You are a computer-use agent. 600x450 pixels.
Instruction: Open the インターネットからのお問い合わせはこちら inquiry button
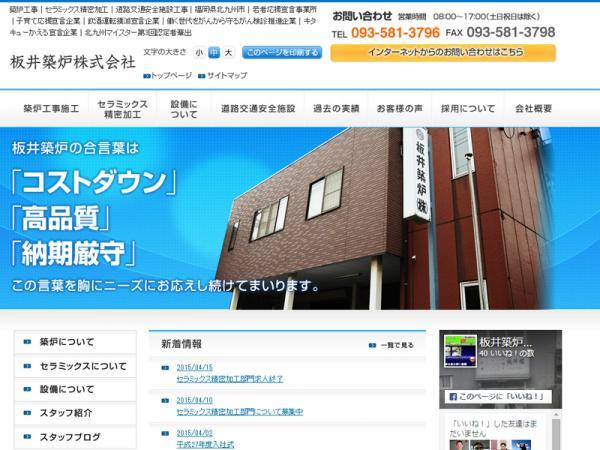tap(443, 52)
